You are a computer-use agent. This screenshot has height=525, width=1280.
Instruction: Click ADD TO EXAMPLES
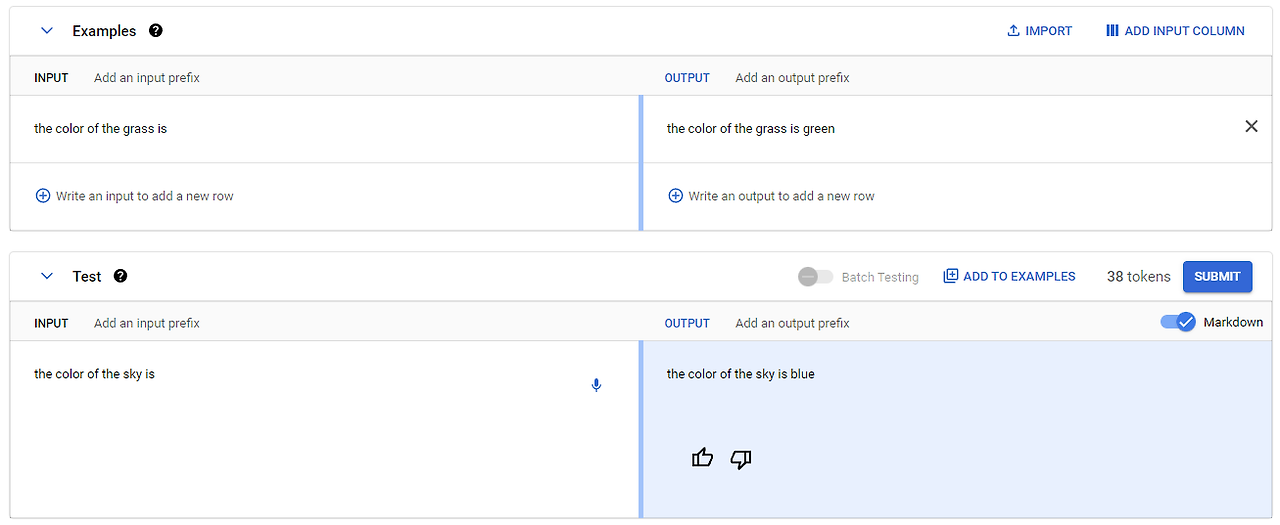coord(1009,276)
